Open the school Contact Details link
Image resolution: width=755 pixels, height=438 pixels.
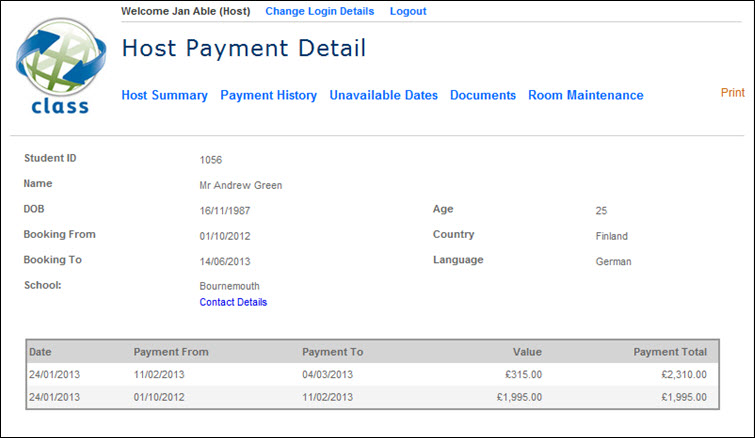233,302
